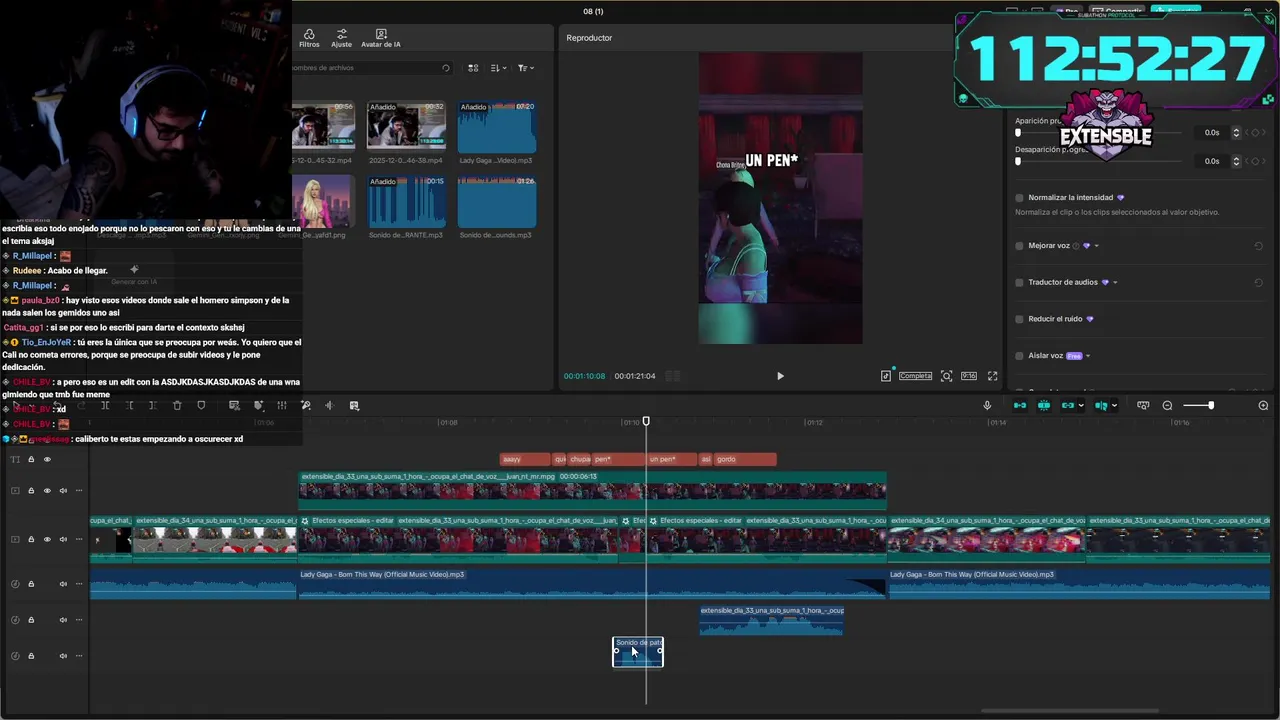Reset the Mejorar voz setting
The width and height of the screenshot is (1280, 720).
click(1258, 246)
